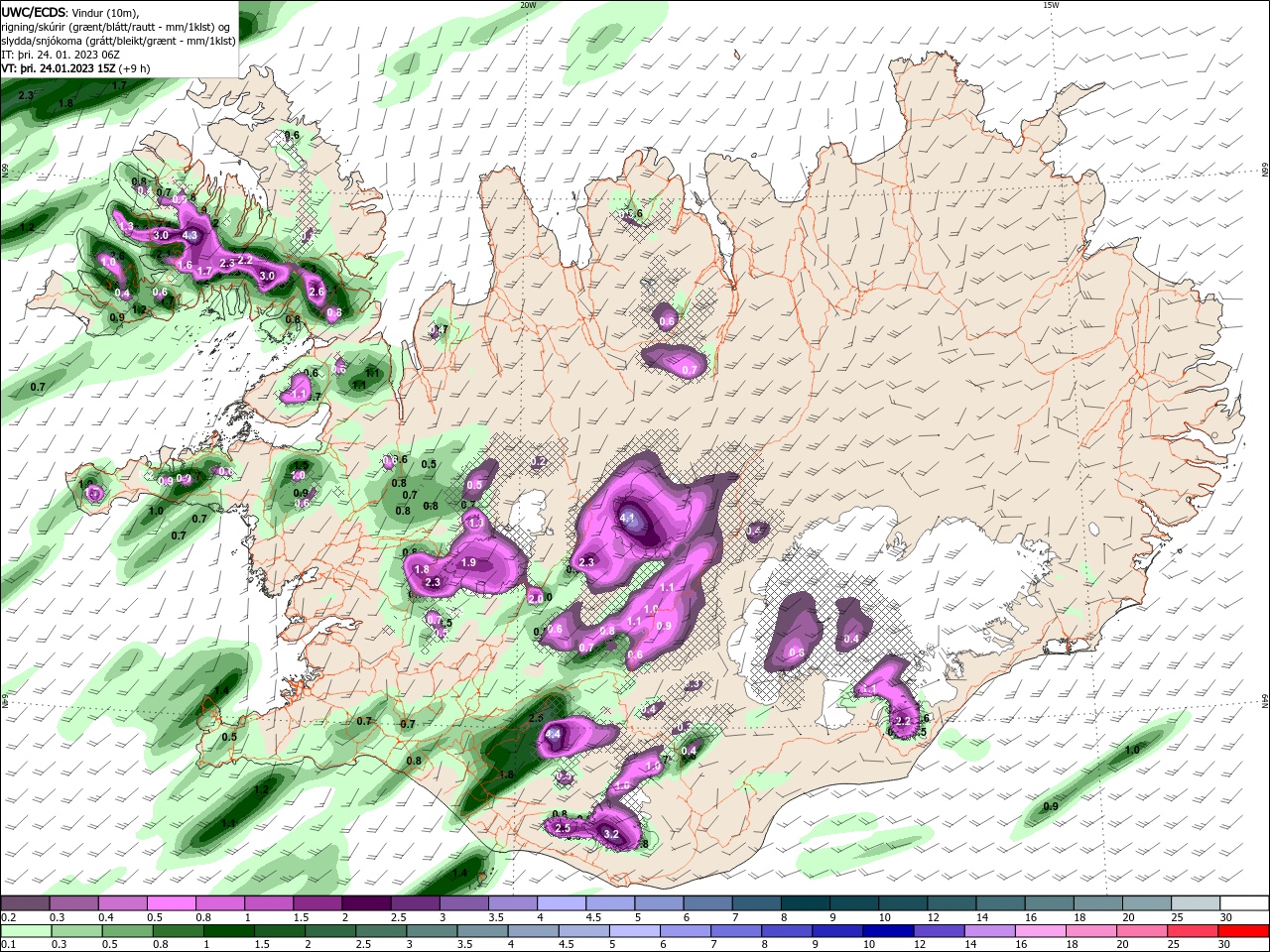Click the 15W longitude label
This screenshot has width=1270, height=952.
click(x=1052, y=5)
